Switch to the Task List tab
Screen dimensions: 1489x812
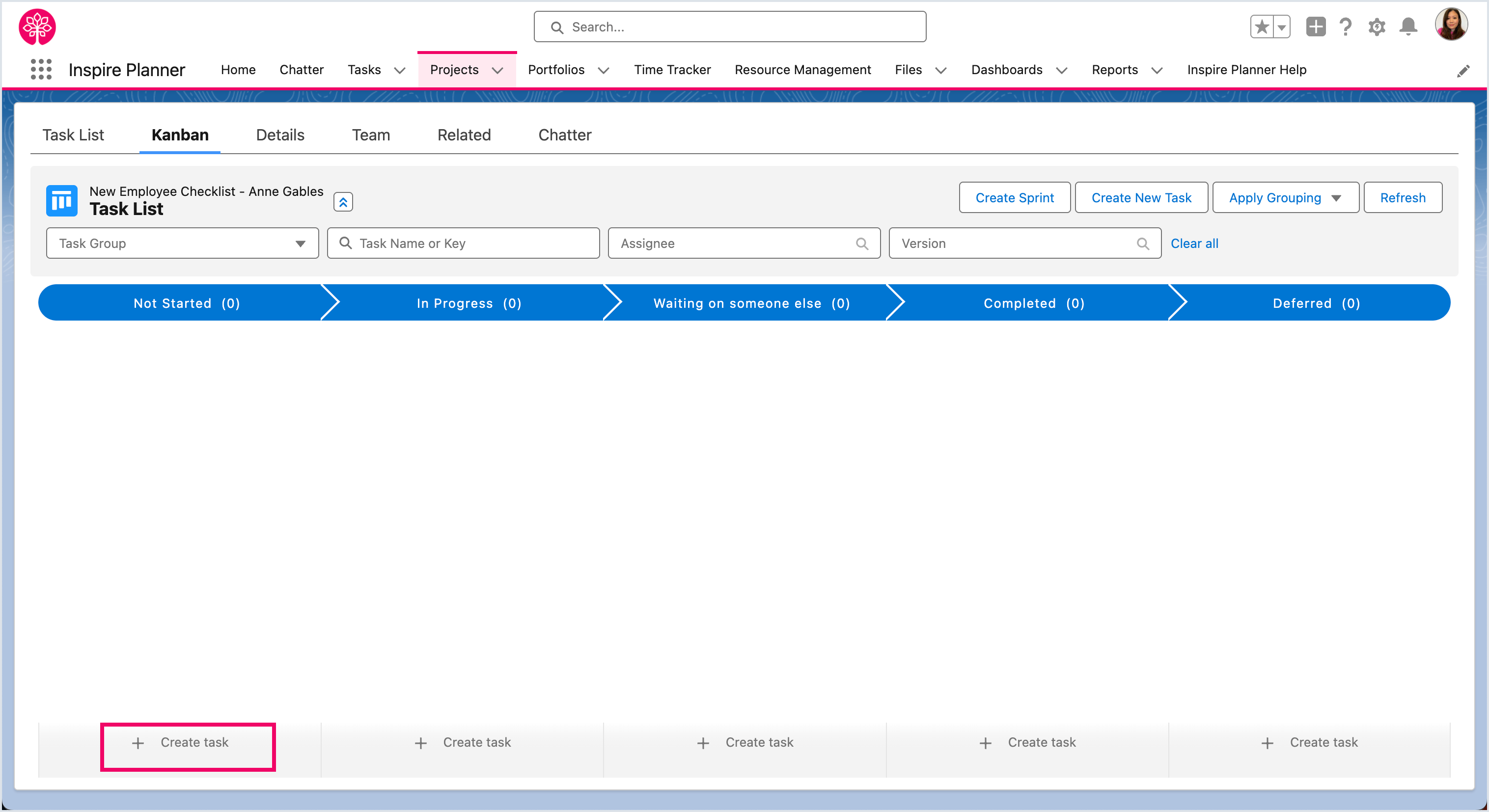(x=73, y=135)
